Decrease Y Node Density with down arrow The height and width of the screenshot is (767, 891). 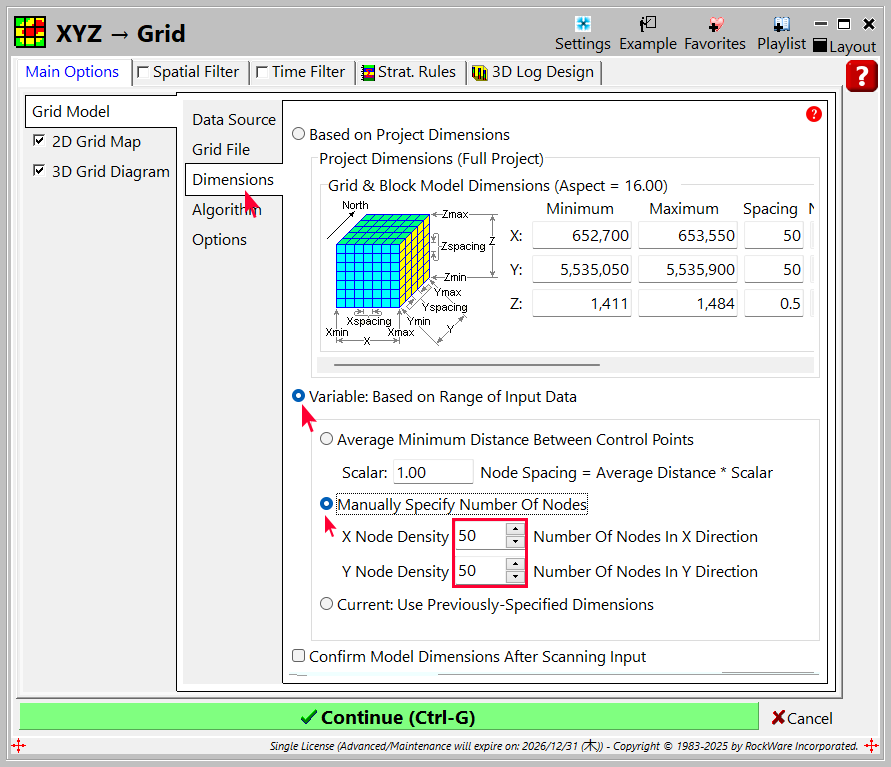[x=515, y=577]
